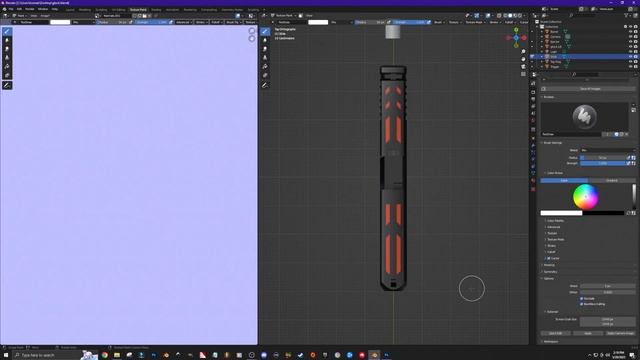Hide the Trigger object in the outliner
640x360 pixels.
coord(630,67)
